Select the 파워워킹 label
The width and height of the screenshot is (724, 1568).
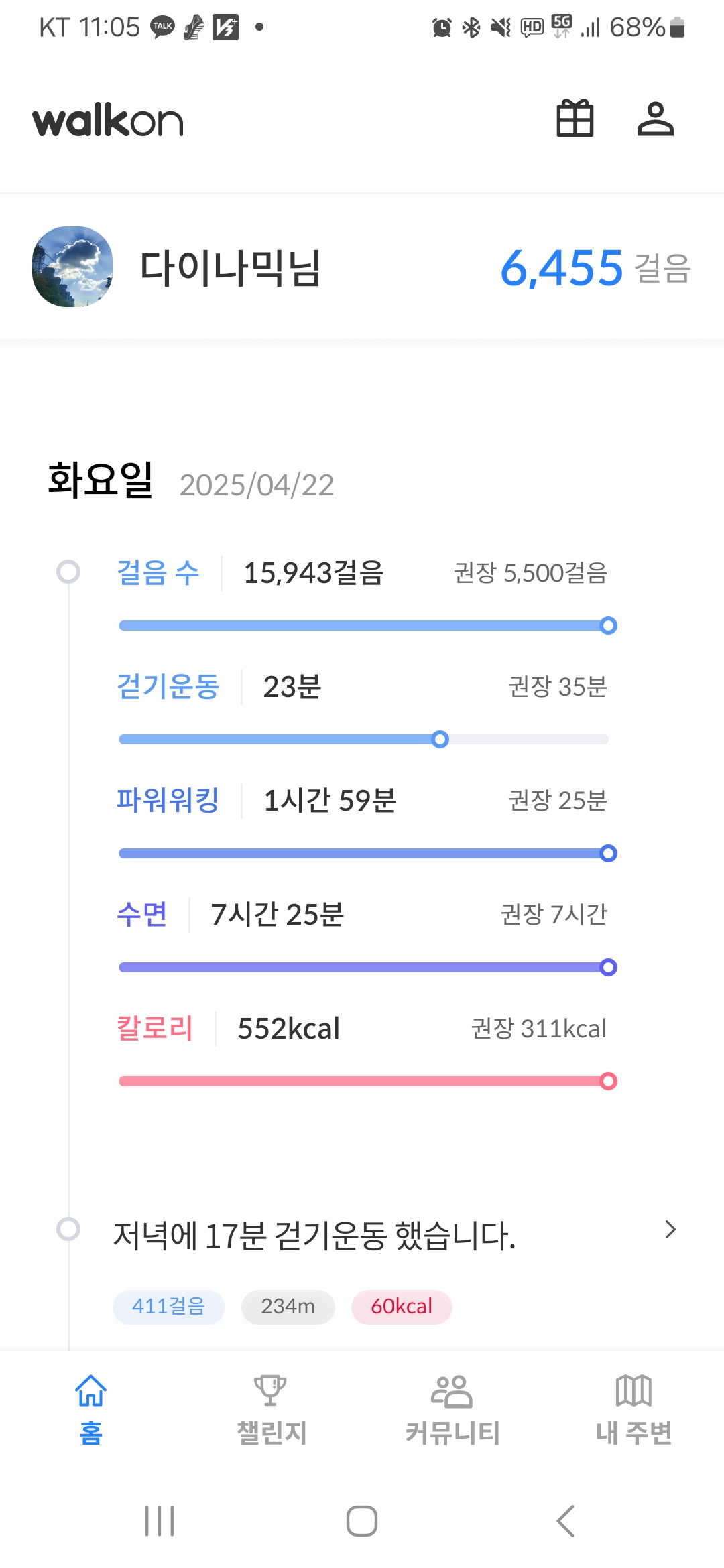[x=168, y=800]
